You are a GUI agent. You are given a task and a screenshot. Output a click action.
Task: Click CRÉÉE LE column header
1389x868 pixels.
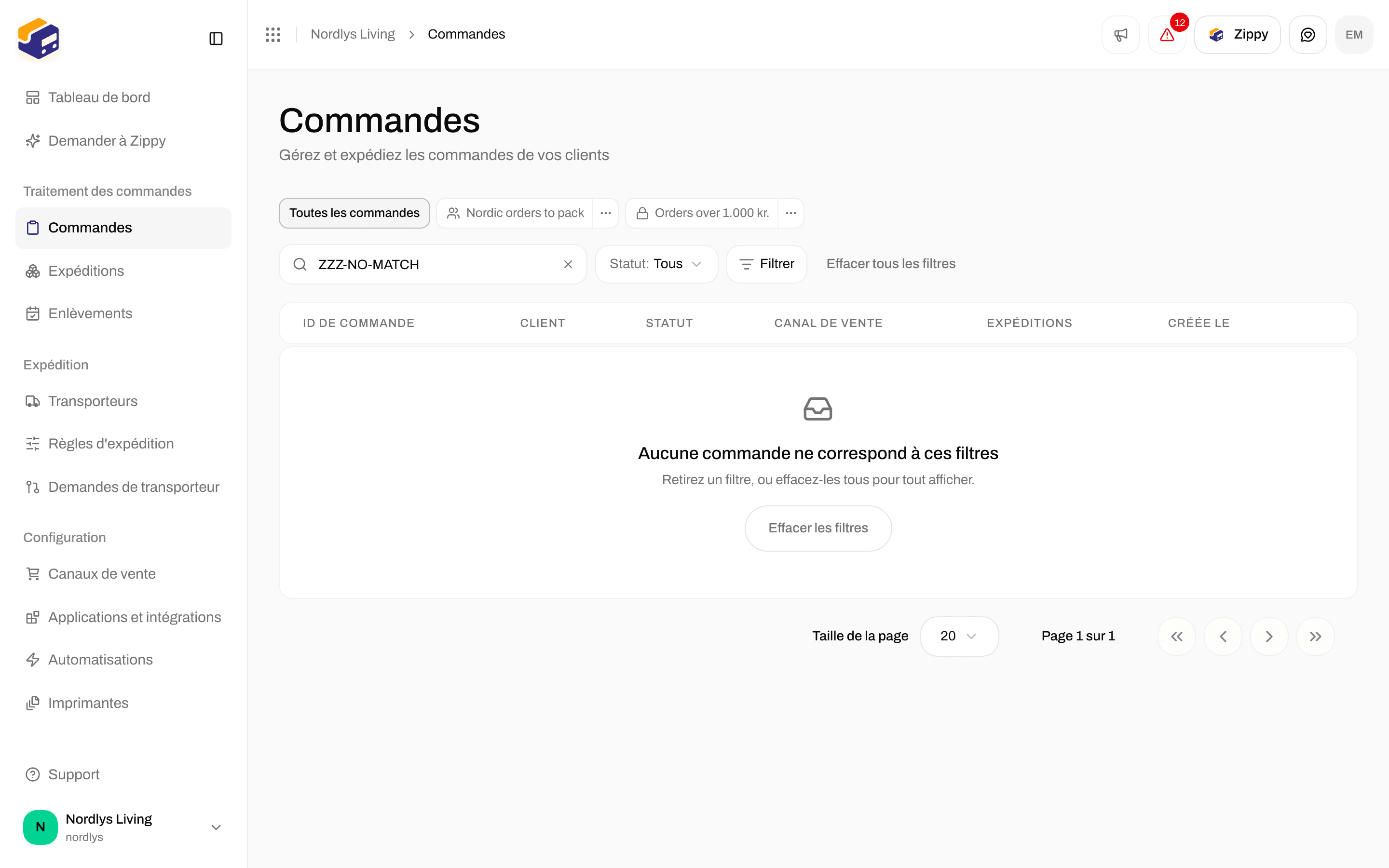click(1198, 323)
